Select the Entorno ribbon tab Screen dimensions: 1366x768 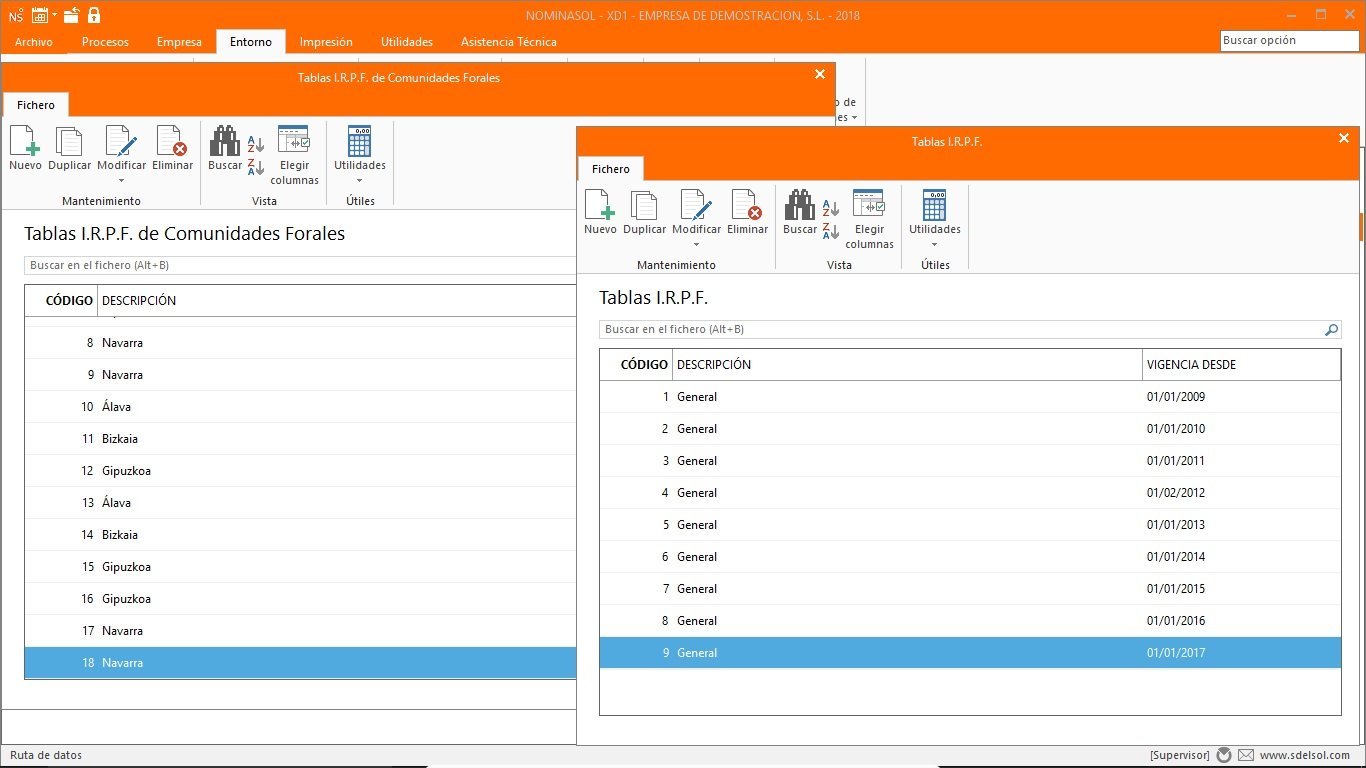pos(251,42)
